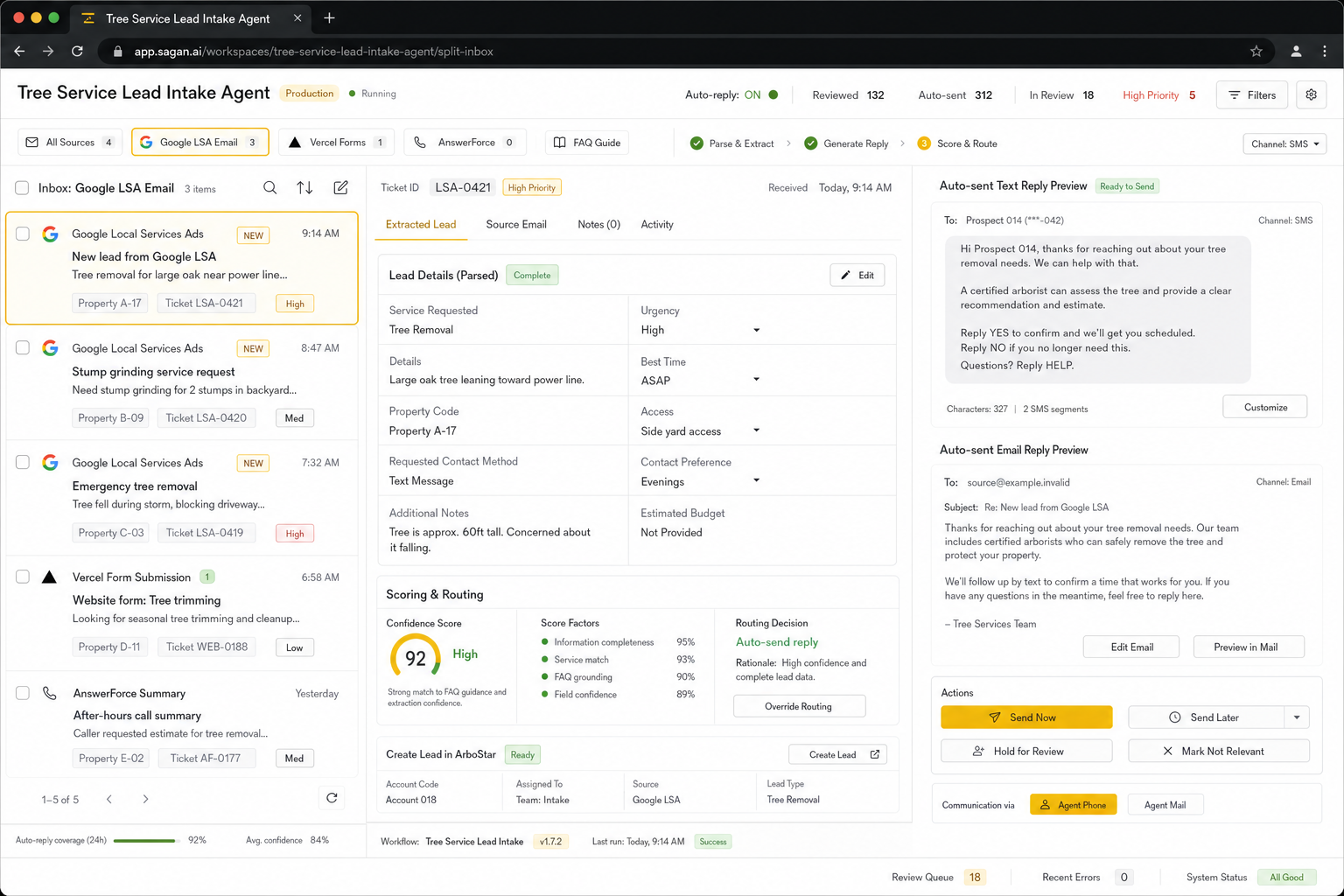The image size is (1344, 896).
Task: Expand the Send Later options arrow
Action: pos(1297,717)
